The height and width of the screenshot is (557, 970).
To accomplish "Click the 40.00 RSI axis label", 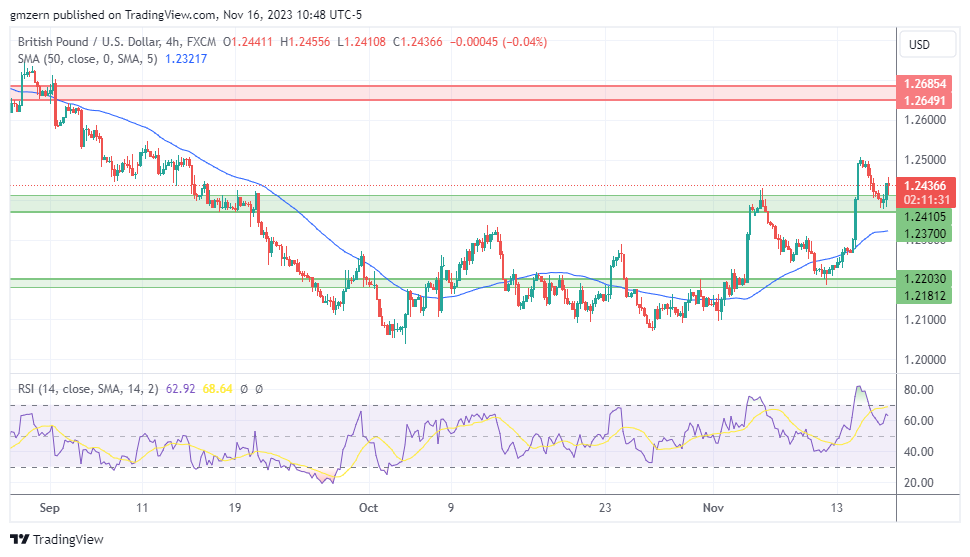I will (x=919, y=452).
